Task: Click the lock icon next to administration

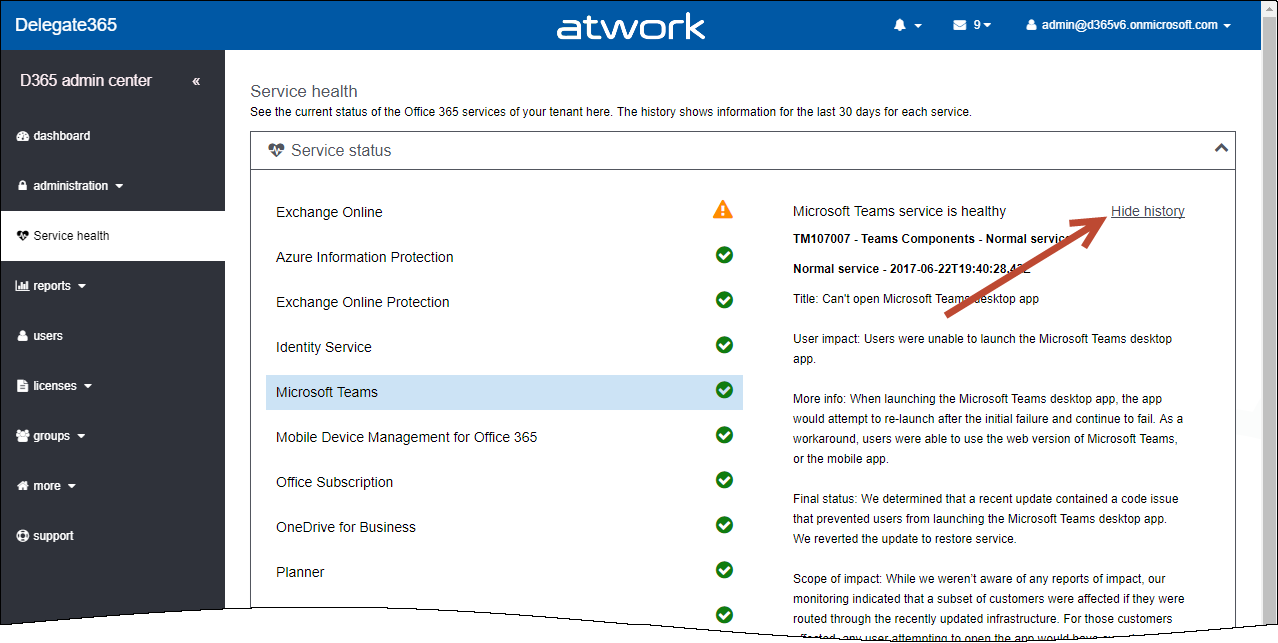Action: click(x=23, y=186)
